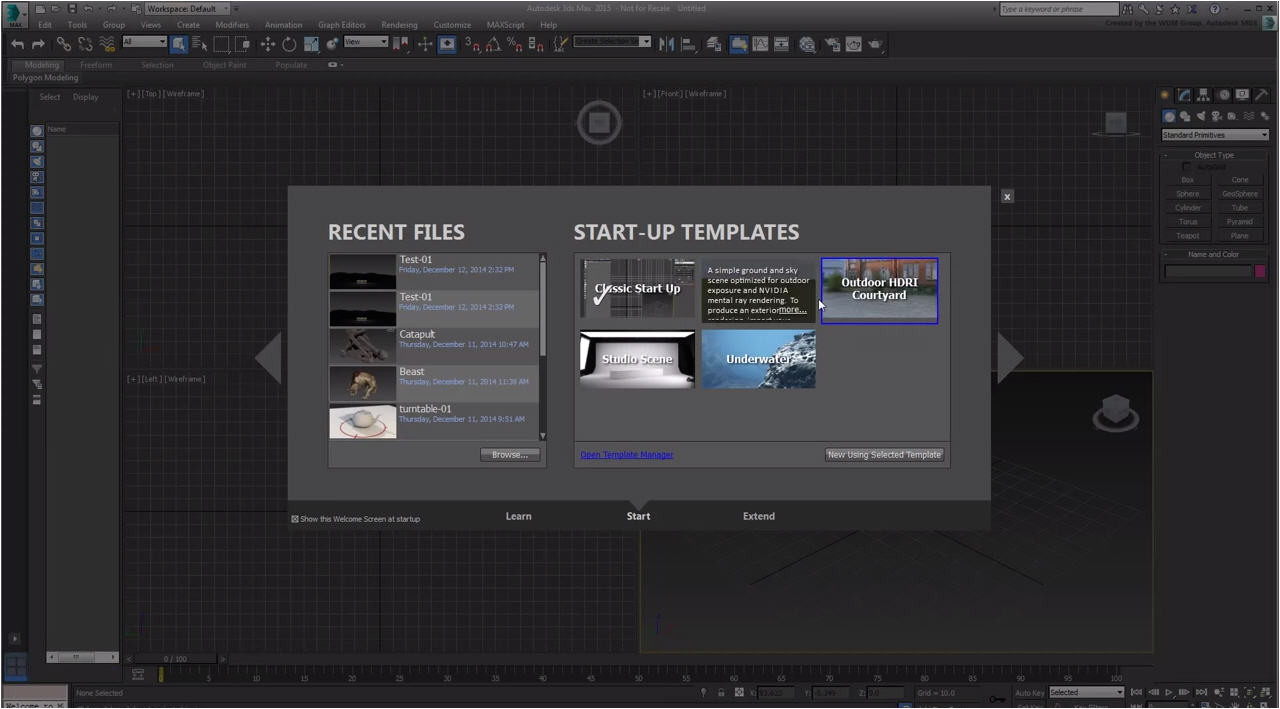Click New Using Selected Template button
The width and height of the screenshot is (1280, 709).
tap(884, 455)
